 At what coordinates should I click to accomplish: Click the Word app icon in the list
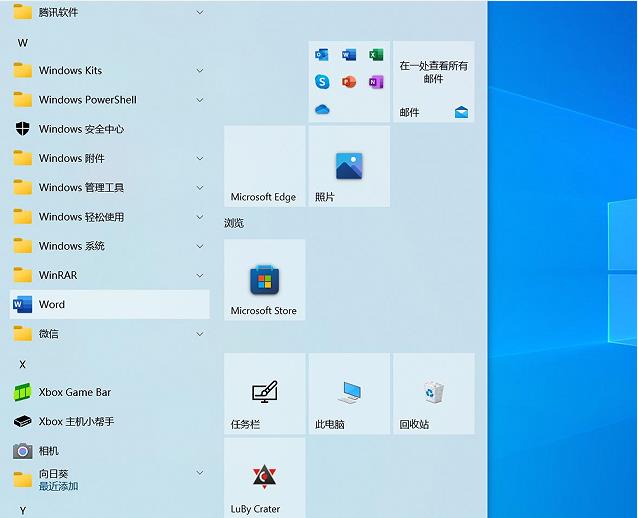22,304
